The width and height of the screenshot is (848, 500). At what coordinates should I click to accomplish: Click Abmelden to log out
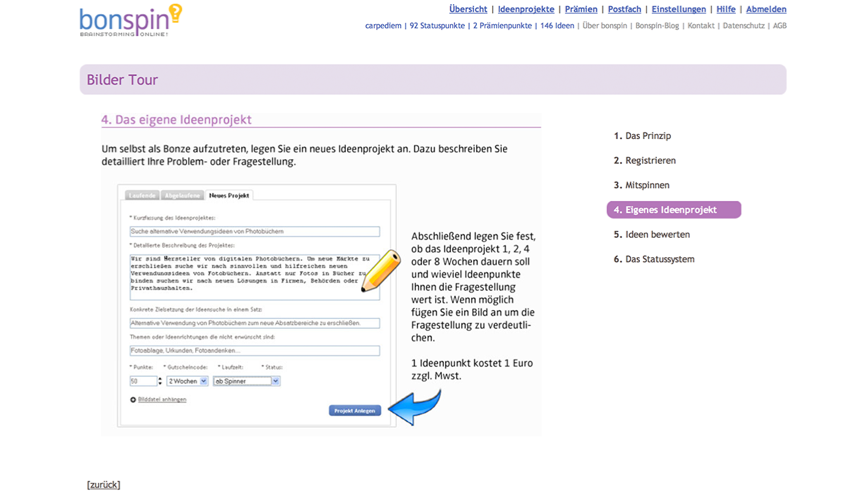click(766, 9)
